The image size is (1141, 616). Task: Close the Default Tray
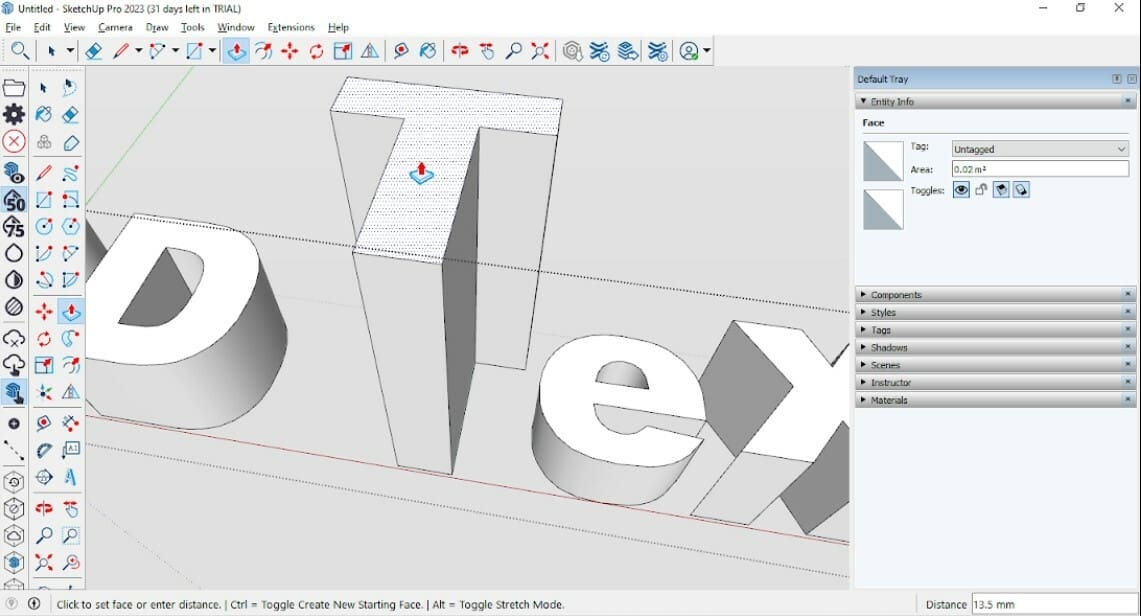click(x=1132, y=79)
